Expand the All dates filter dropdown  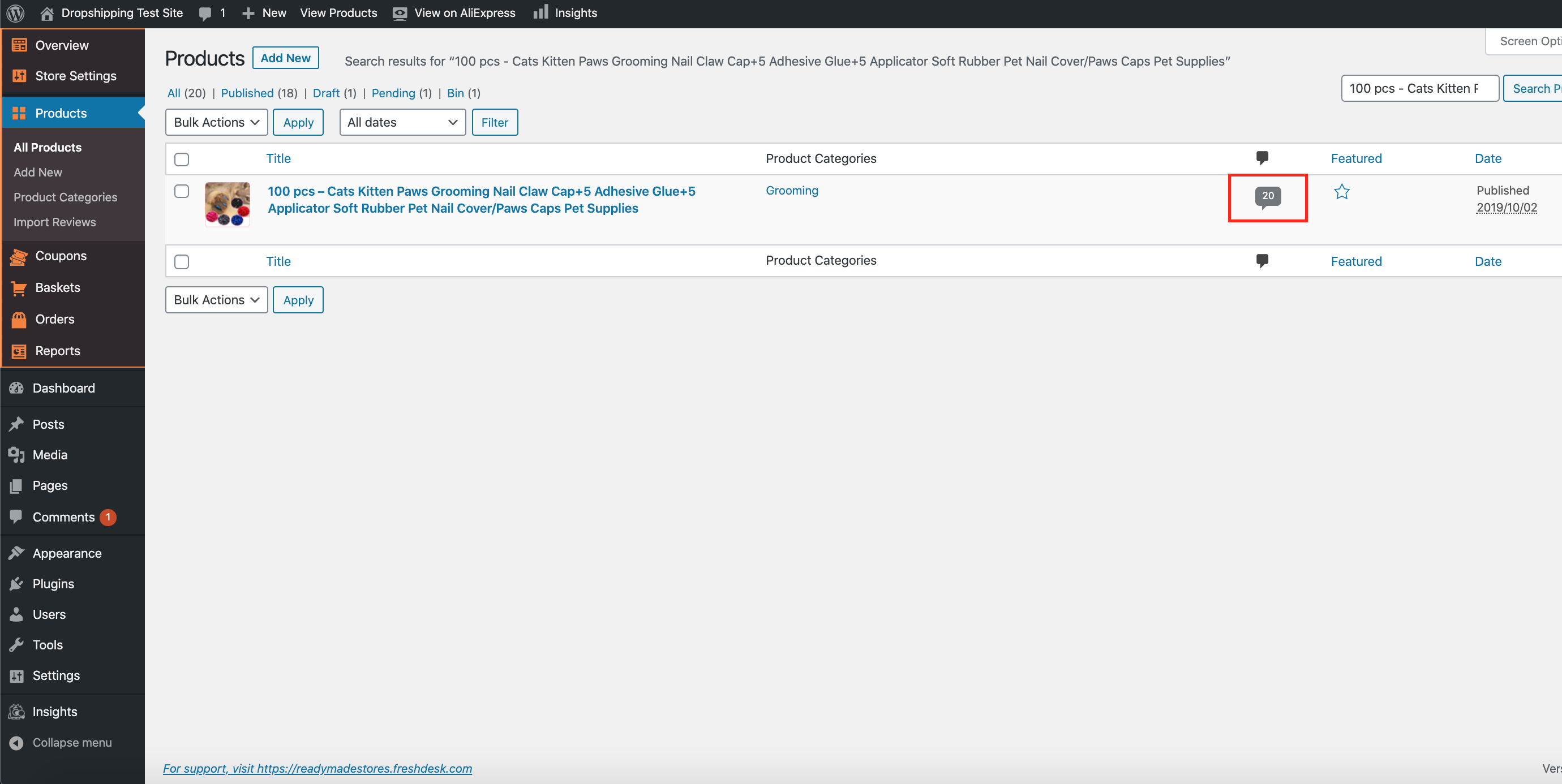click(402, 122)
